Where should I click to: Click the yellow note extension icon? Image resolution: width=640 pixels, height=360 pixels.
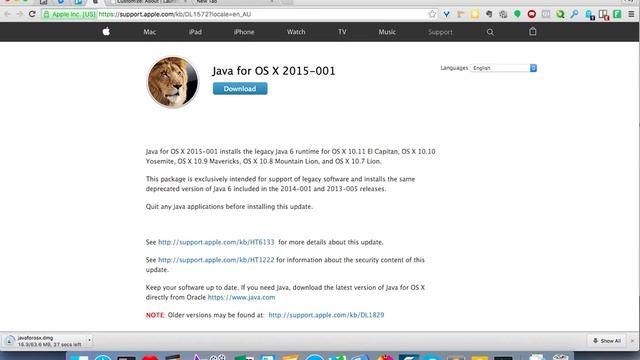475,14
